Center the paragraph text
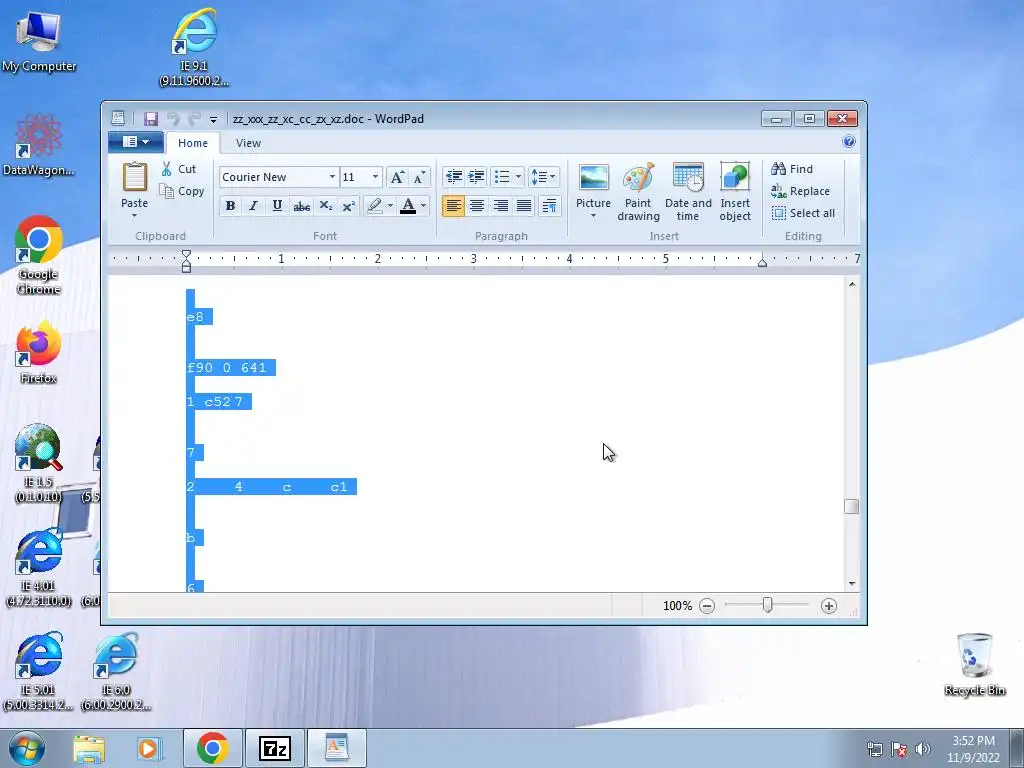The height and width of the screenshot is (768, 1024). point(477,206)
